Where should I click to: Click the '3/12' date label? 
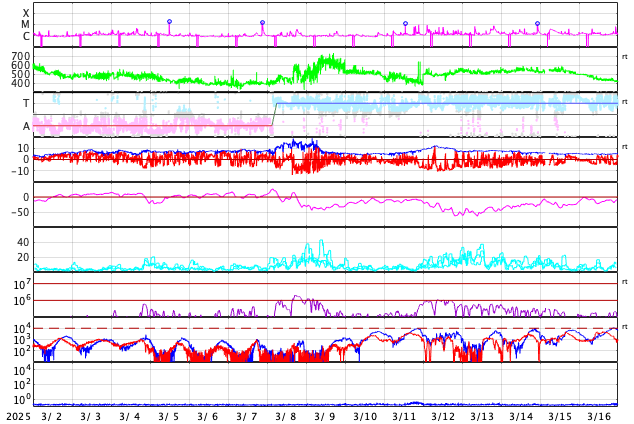[x=443, y=417]
